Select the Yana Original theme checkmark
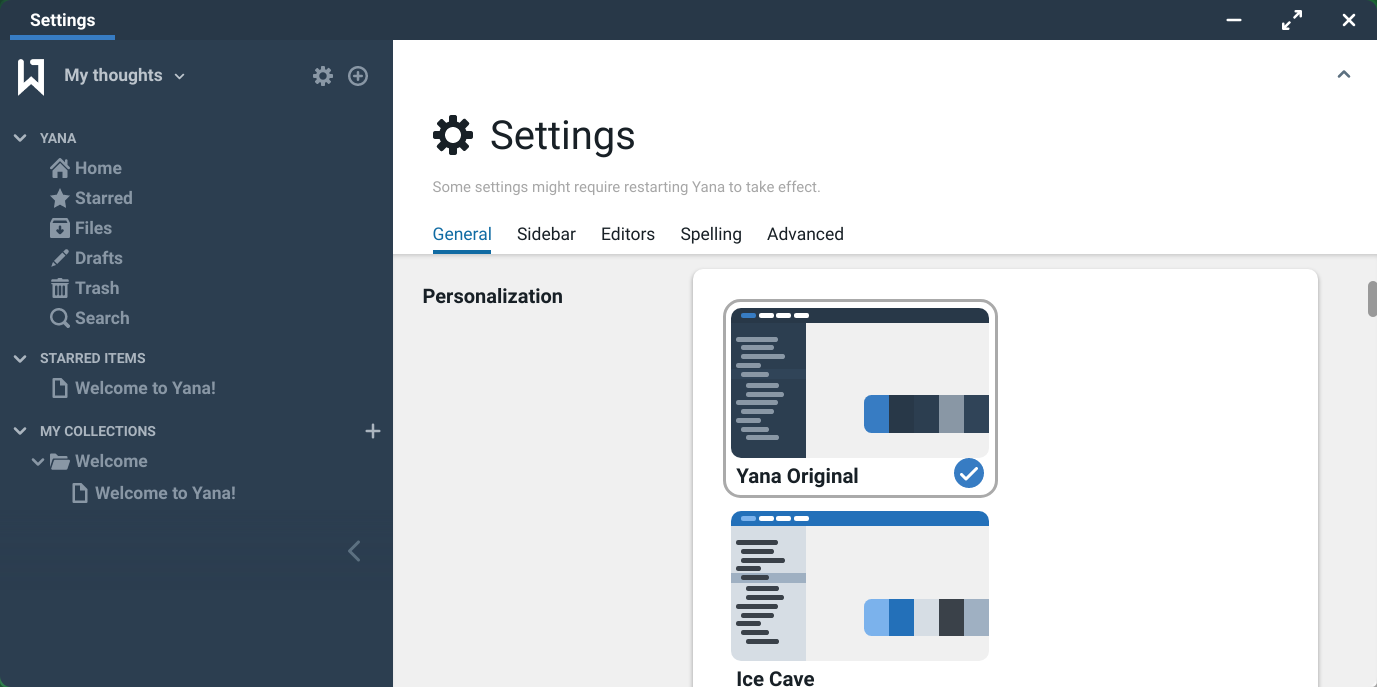 click(x=968, y=473)
